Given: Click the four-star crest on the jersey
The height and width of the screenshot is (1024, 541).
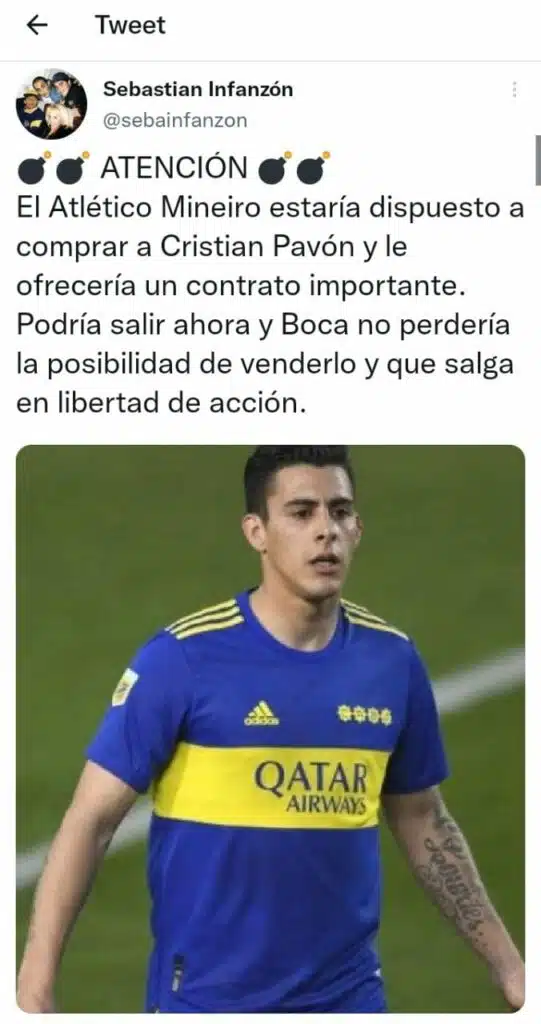Looking at the screenshot, I should 365,715.
